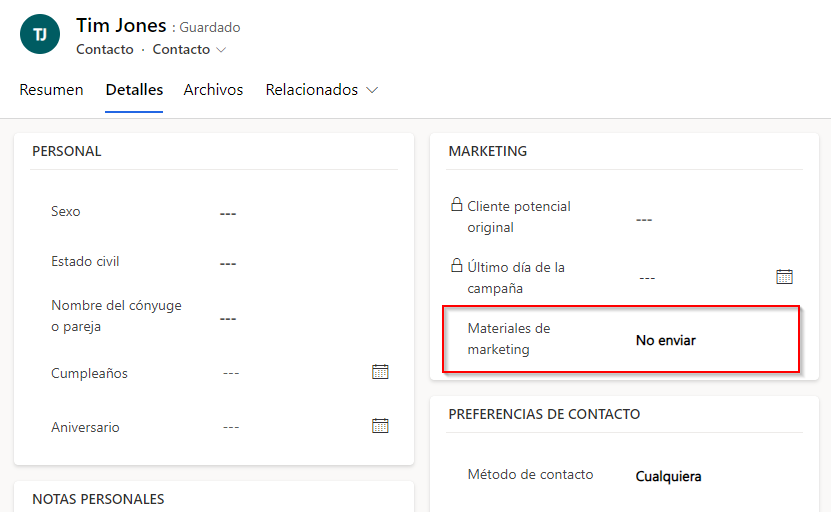The height and width of the screenshot is (512, 831).
Task: Click the Guardado status text
Action: pos(210,28)
